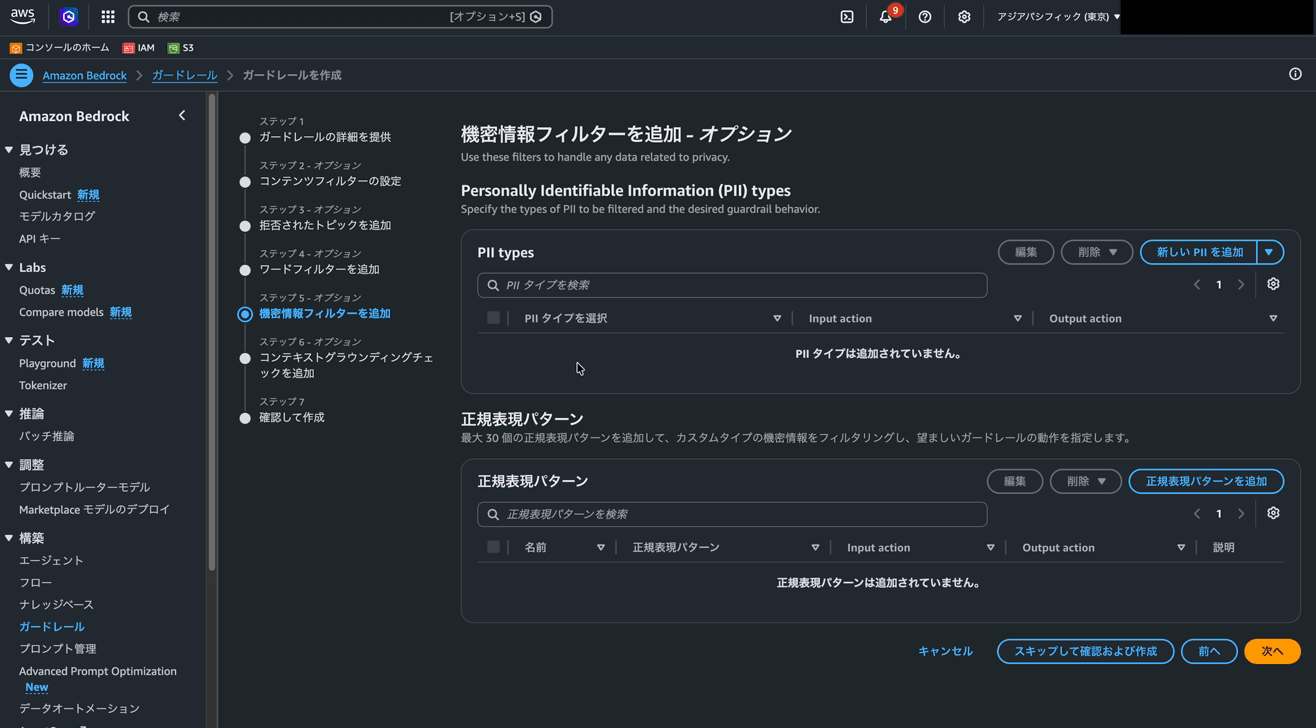Open 概要 in the sidebar
This screenshot has height=728, width=1316.
click(x=30, y=172)
